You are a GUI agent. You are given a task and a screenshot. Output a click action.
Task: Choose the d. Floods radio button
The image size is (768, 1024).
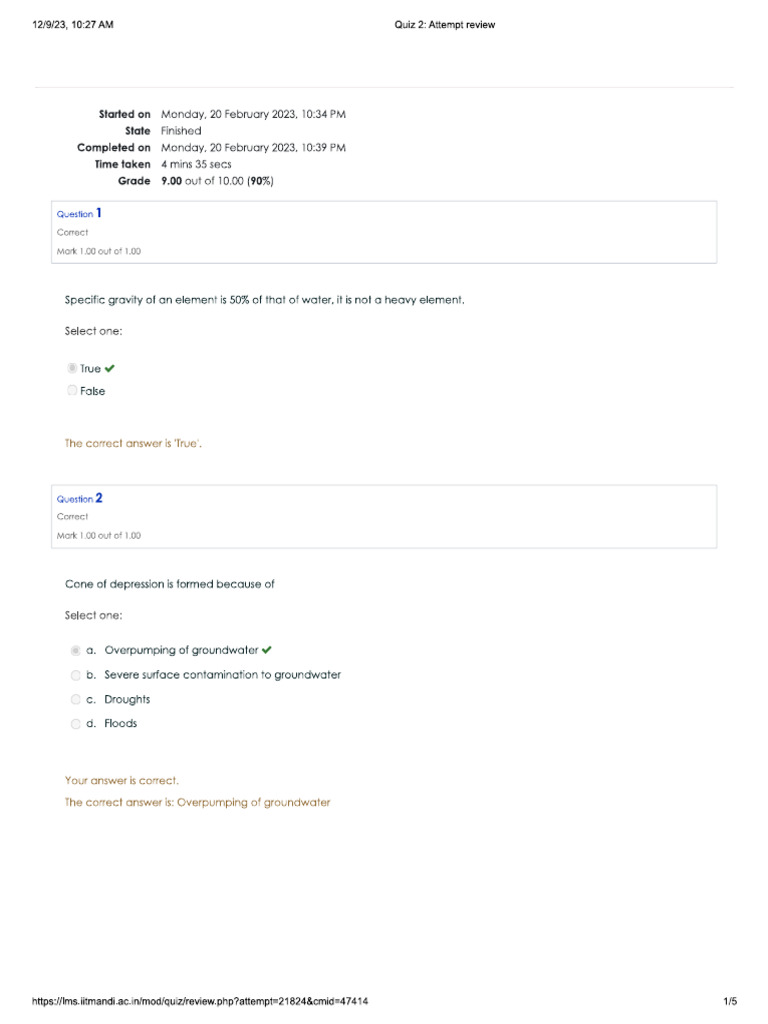coord(76,724)
